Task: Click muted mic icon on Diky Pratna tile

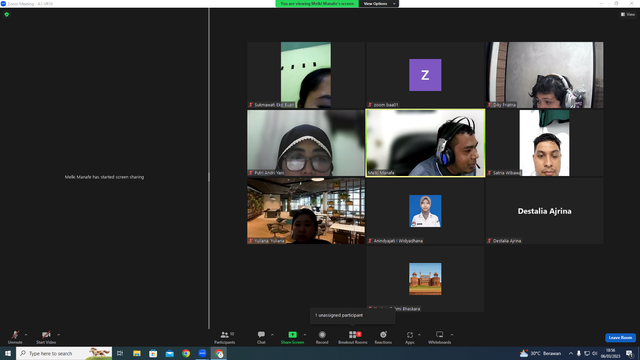Action: 489,105
